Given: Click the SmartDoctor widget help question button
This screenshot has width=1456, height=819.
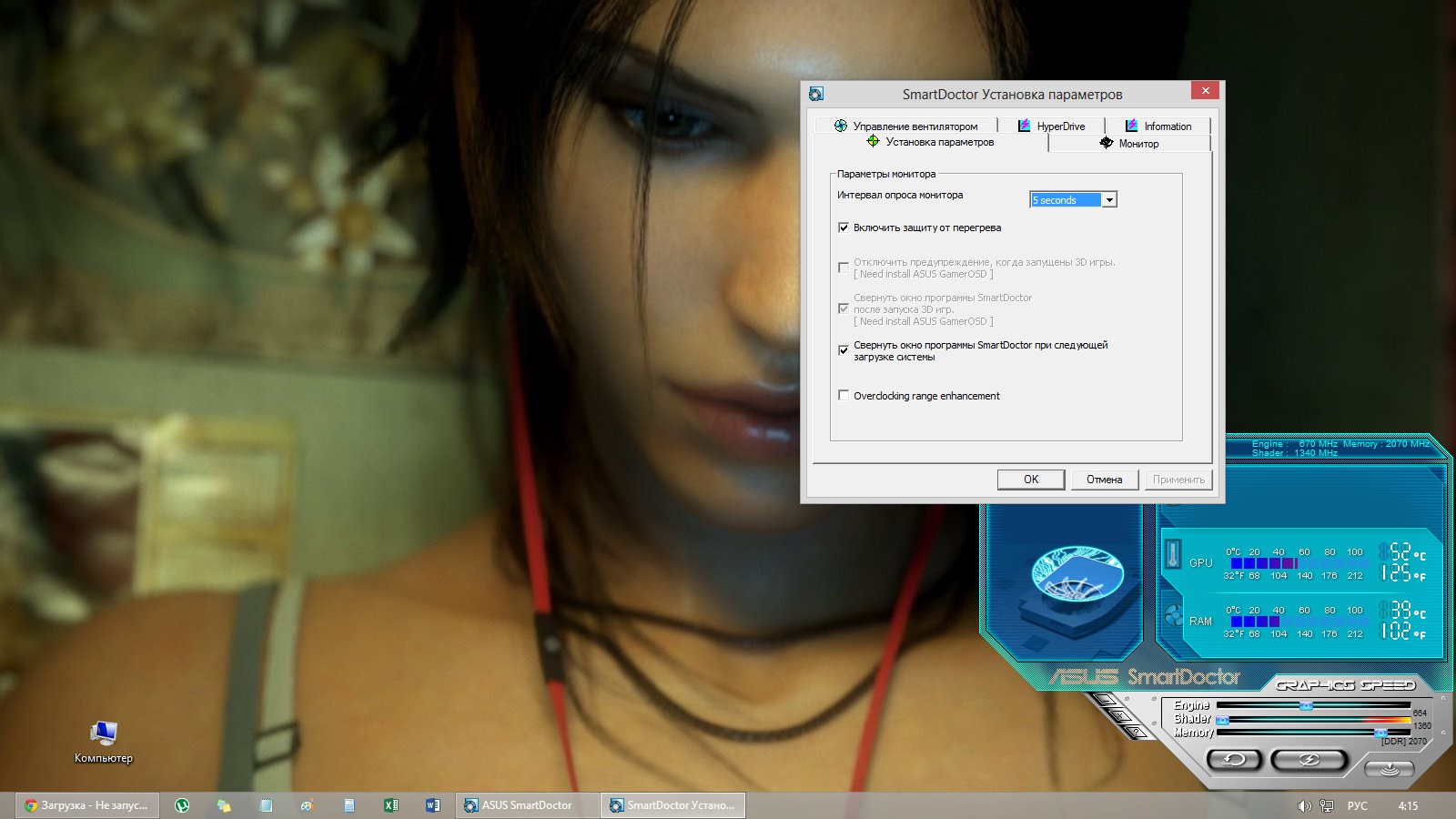Looking at the screenshot, I should pos(1136,730).
